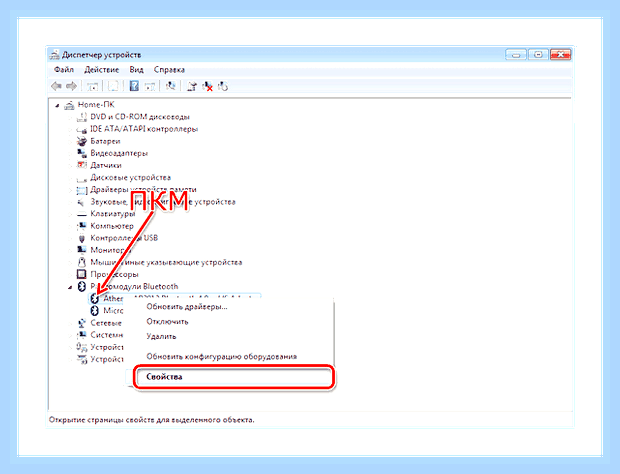
Task: Select the Компьютер category row
Action: pyautogui.click(x=112, y=226)
